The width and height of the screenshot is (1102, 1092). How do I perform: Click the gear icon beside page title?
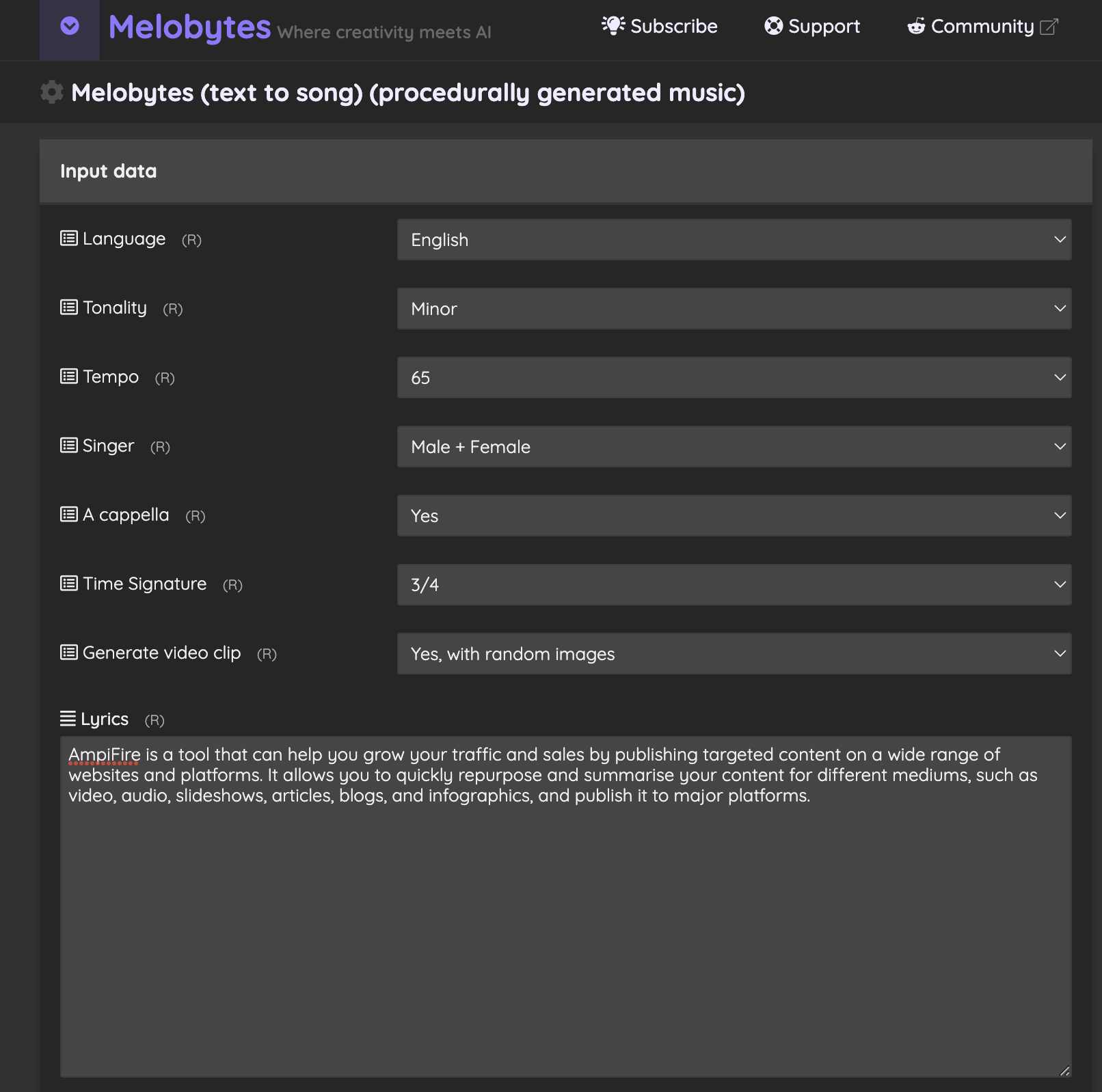[52, 92]
